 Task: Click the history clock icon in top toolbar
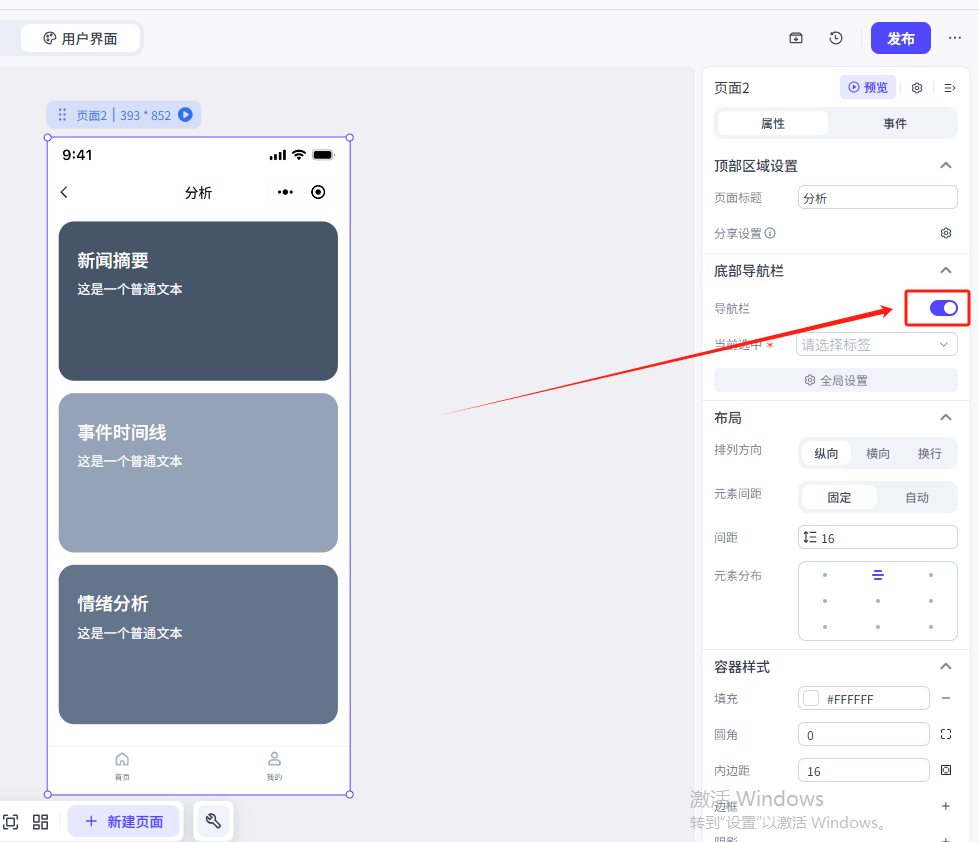tap(836, 38)
